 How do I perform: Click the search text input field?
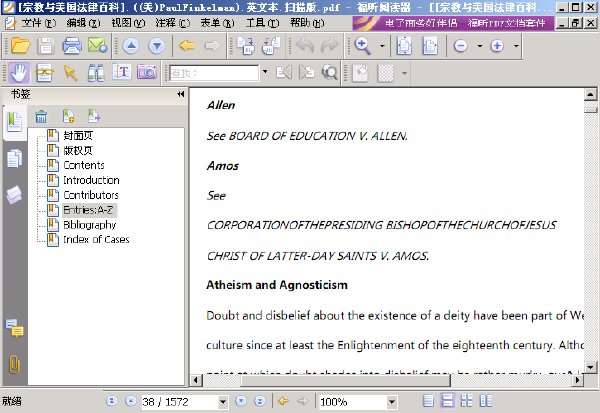214,73
